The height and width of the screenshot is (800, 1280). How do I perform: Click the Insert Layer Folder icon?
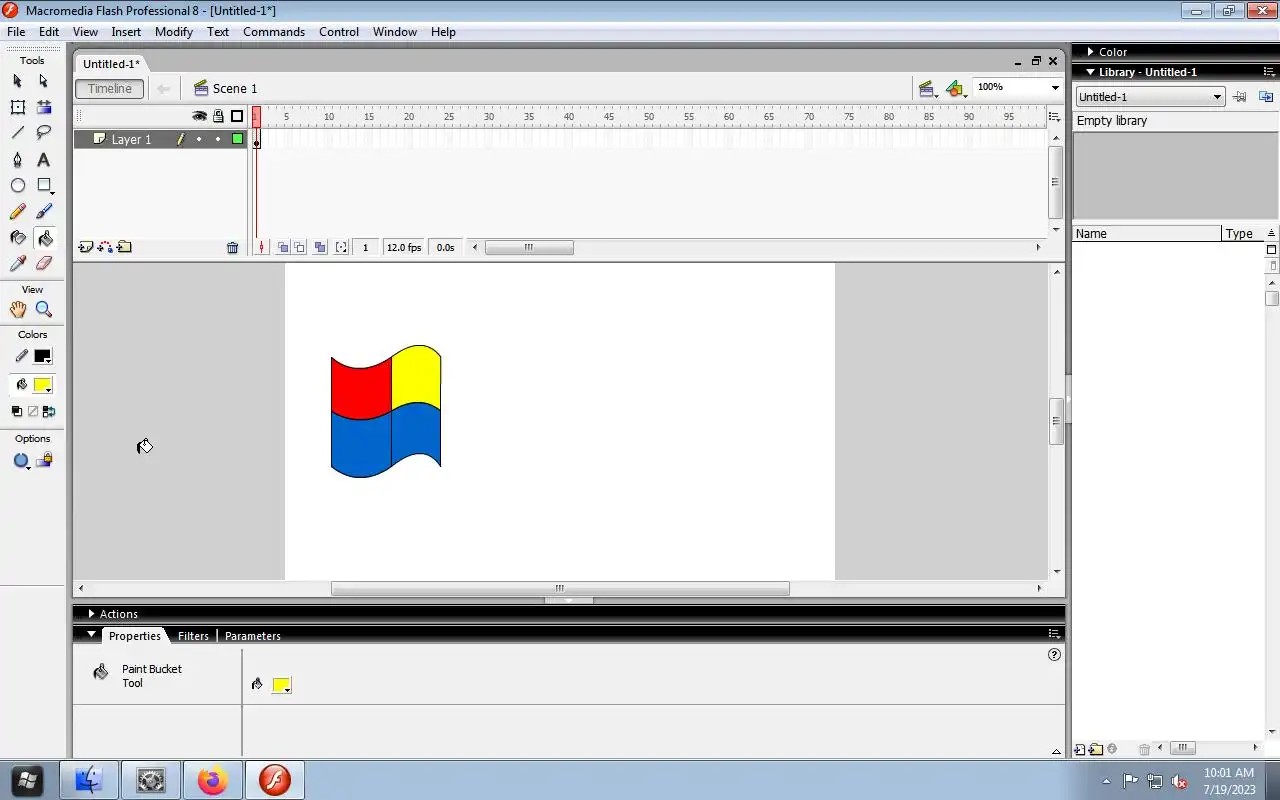coord(124,247)
